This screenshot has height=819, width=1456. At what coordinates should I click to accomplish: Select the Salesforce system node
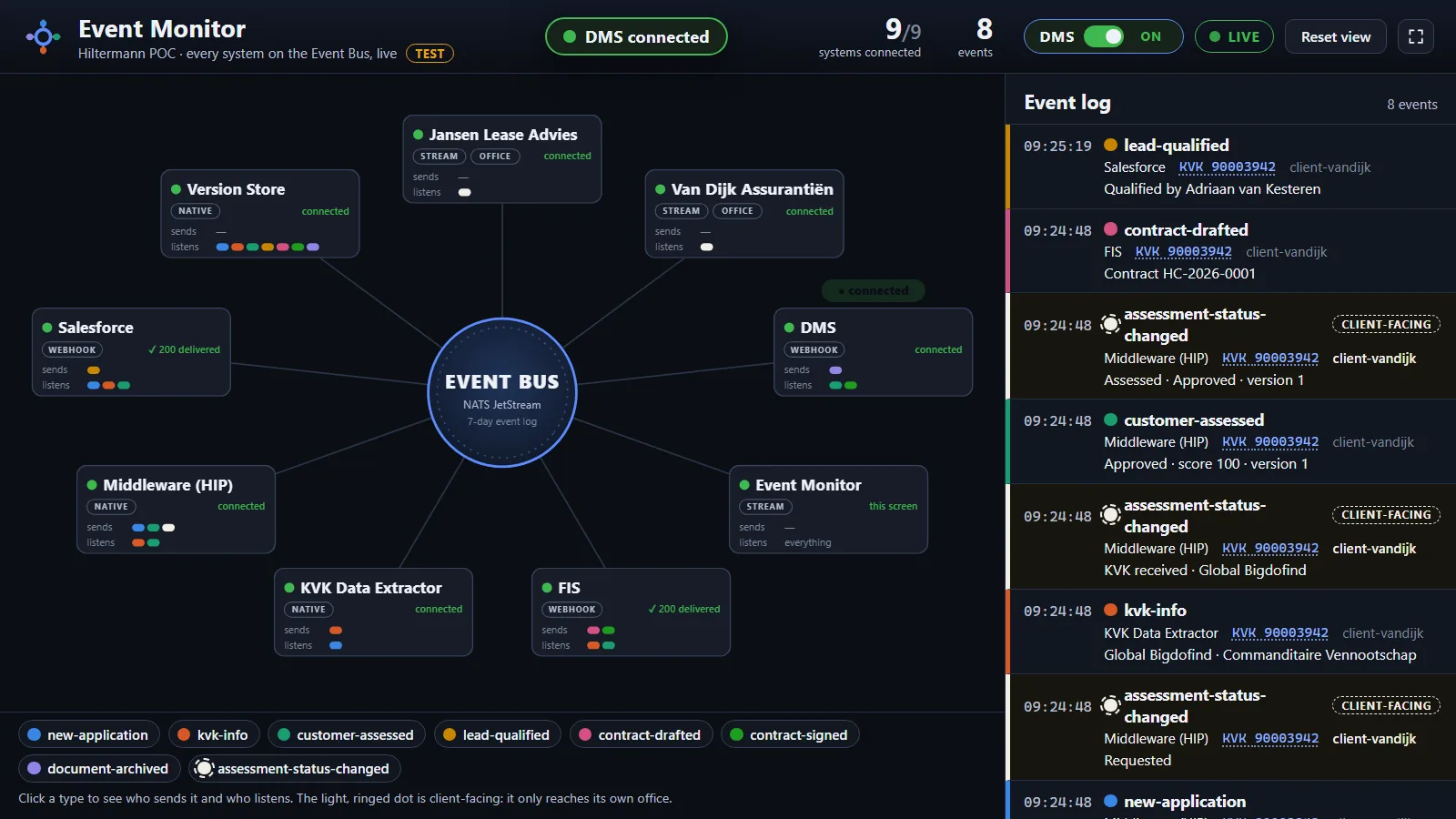(x=131, y=352)
